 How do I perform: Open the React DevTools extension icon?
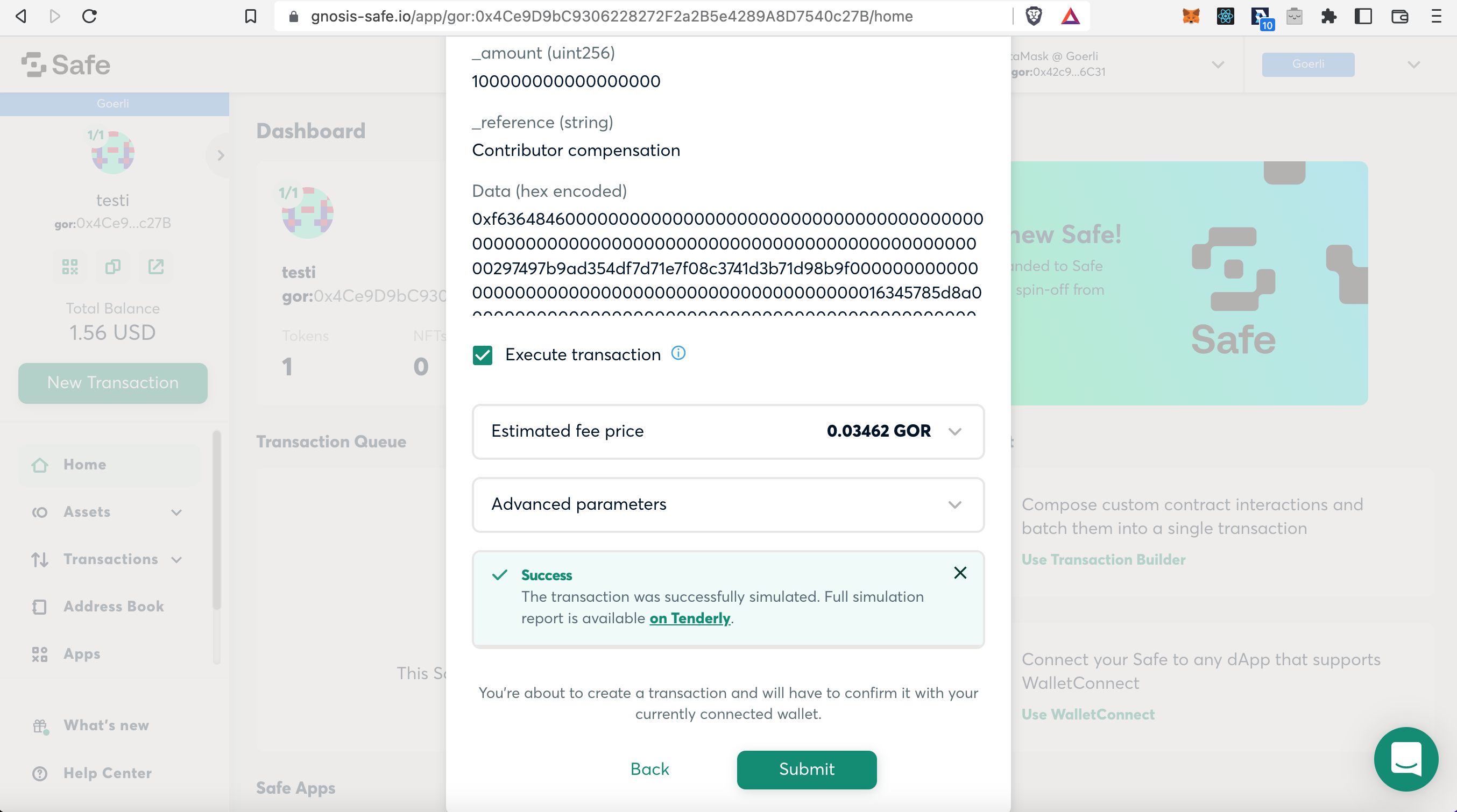(x=1225, y=16)
